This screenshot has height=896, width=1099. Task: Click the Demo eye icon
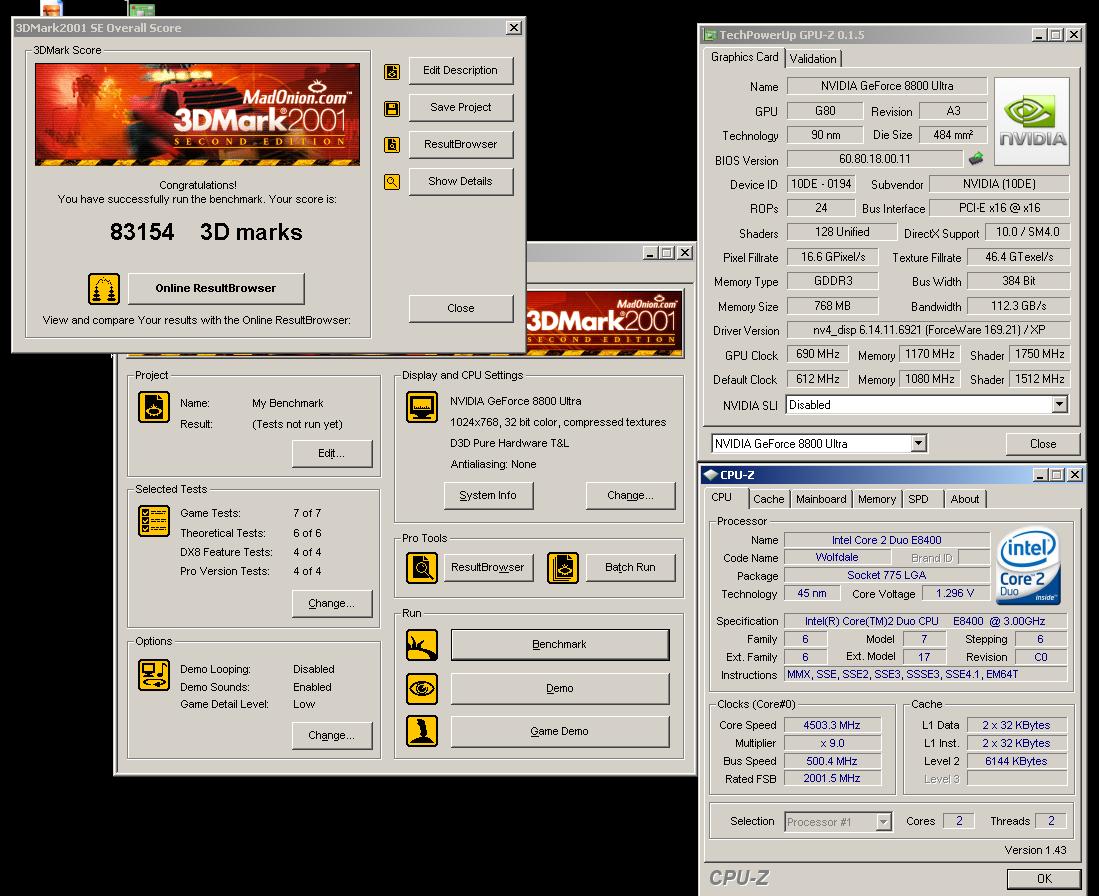(422, 688)
